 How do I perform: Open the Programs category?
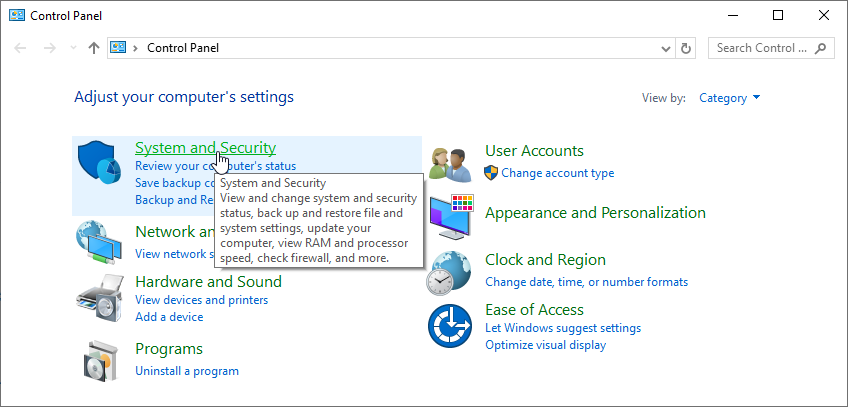pos(169,349)
